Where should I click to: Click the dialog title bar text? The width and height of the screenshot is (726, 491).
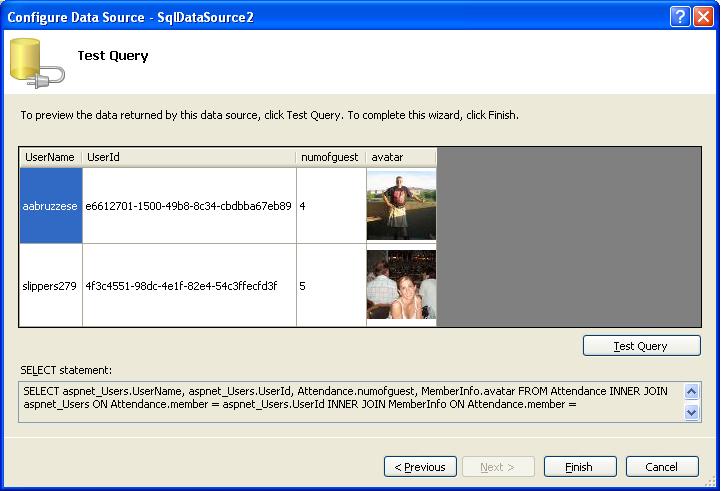click(x=131, y=18)
